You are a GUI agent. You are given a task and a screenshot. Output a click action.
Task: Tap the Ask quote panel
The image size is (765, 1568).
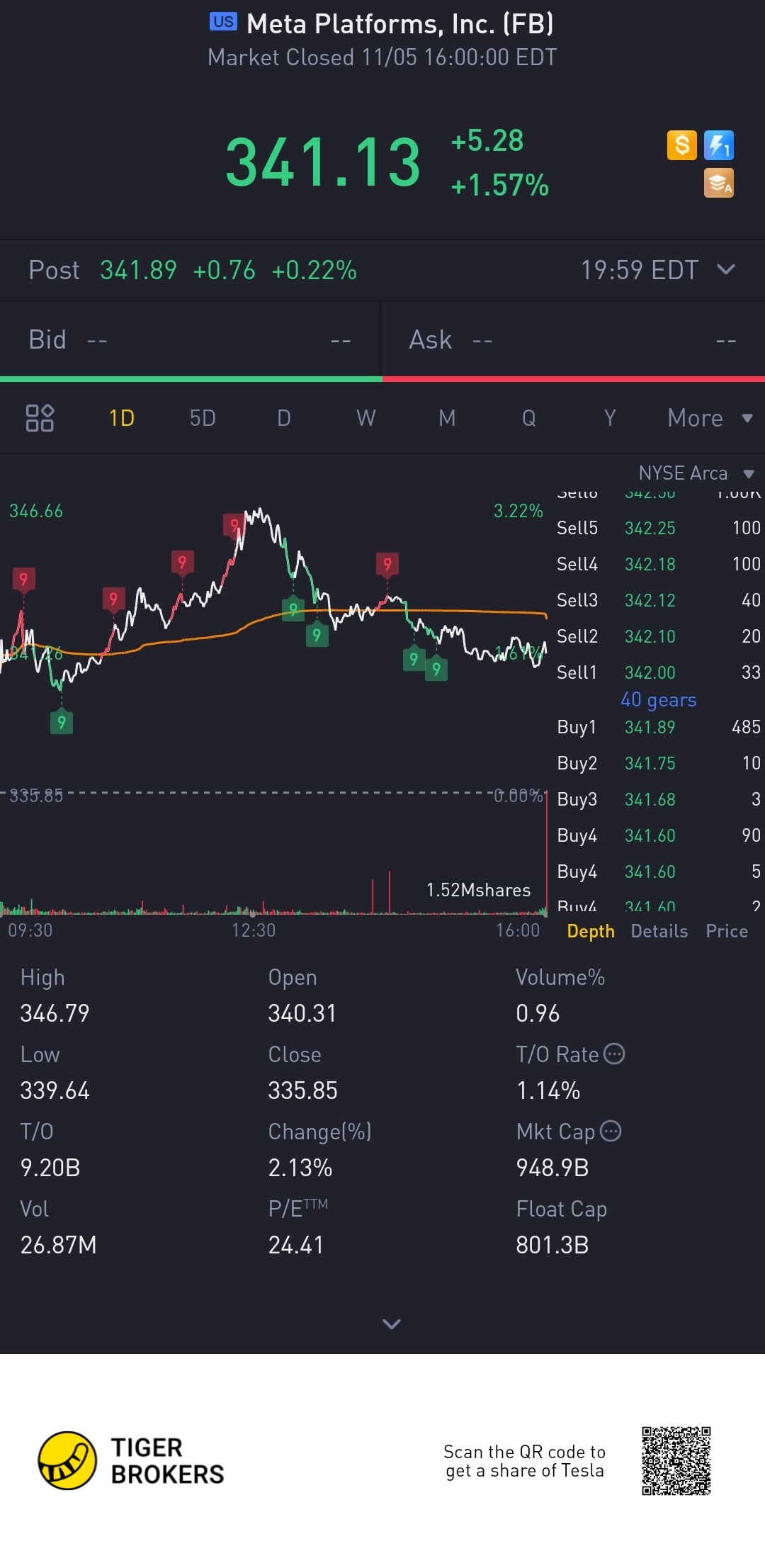[x=573, y=339]
